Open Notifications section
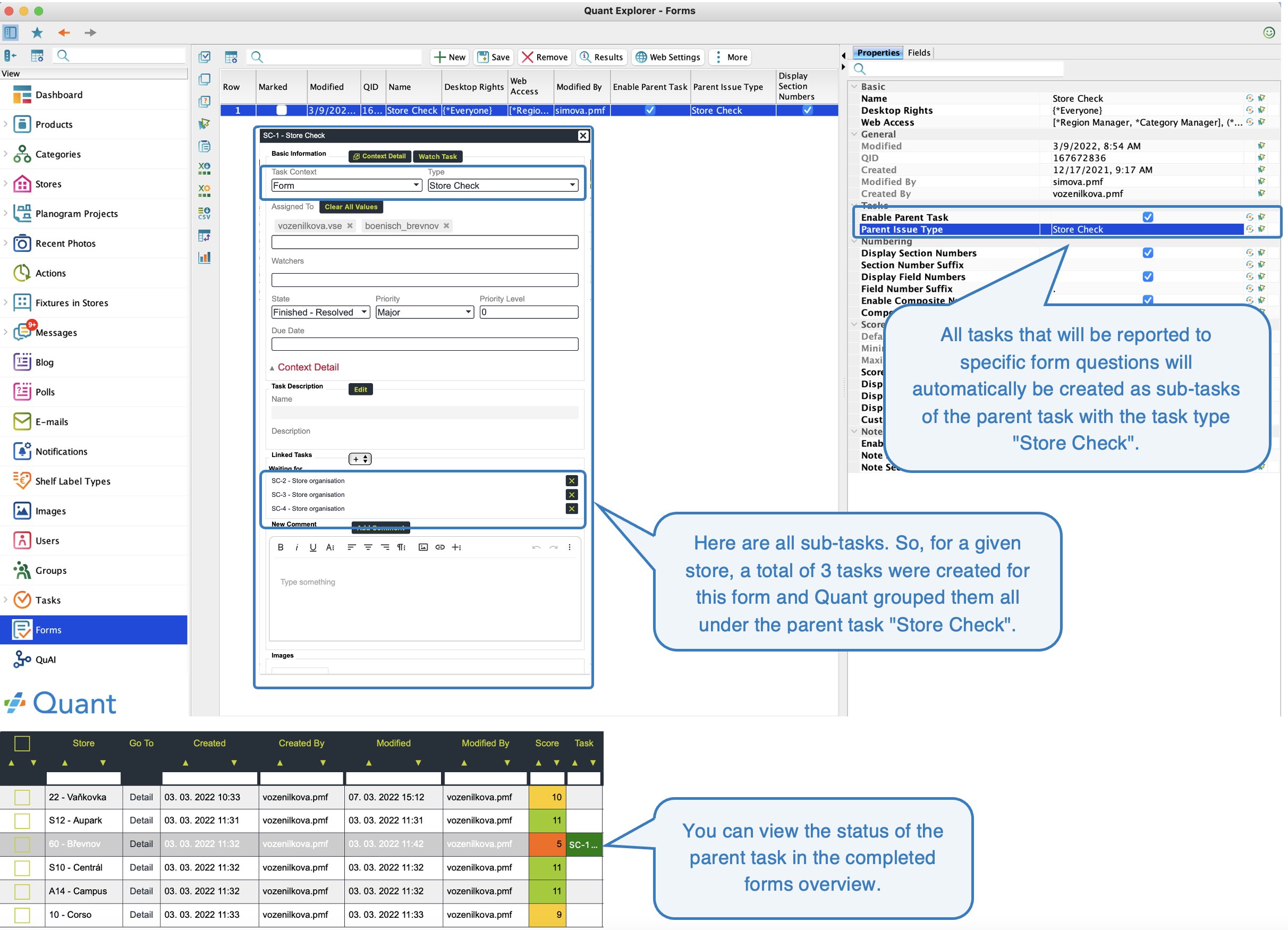 [61, 452]
